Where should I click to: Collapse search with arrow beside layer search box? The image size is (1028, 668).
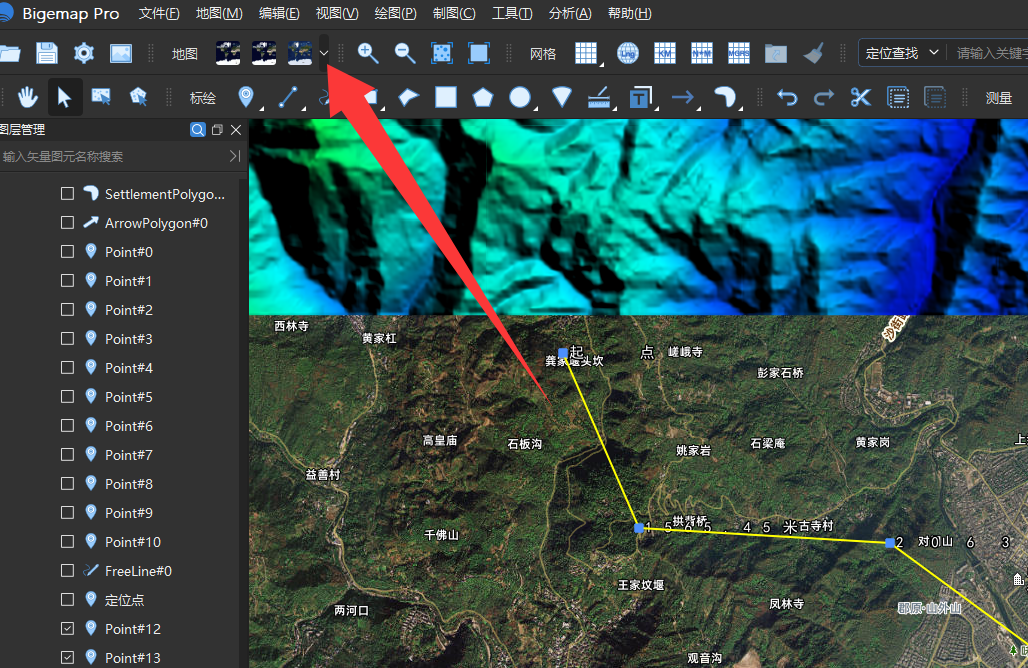tap(235, 156)
